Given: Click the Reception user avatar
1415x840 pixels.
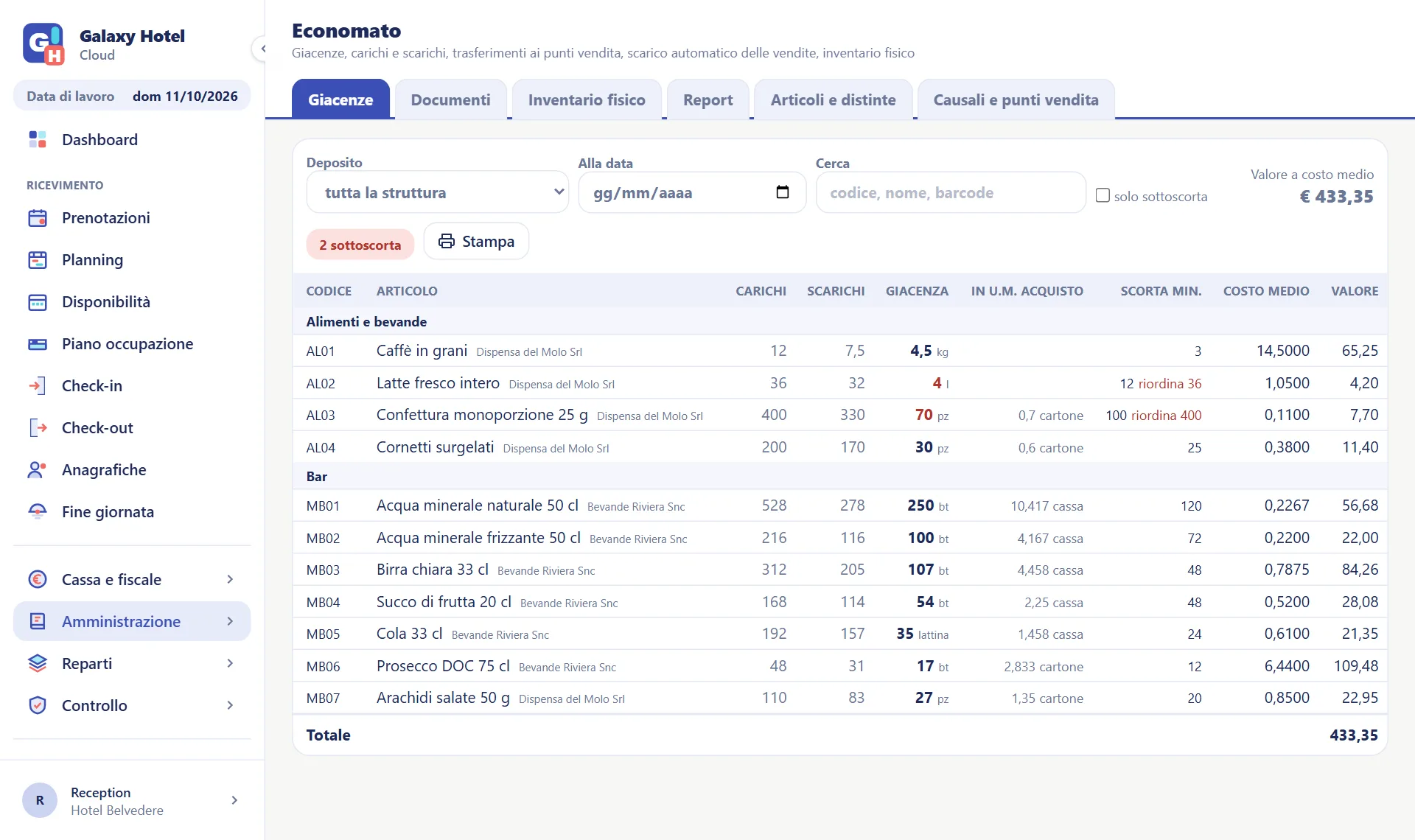Looking at the screenshot, I should tap(40, 800).
